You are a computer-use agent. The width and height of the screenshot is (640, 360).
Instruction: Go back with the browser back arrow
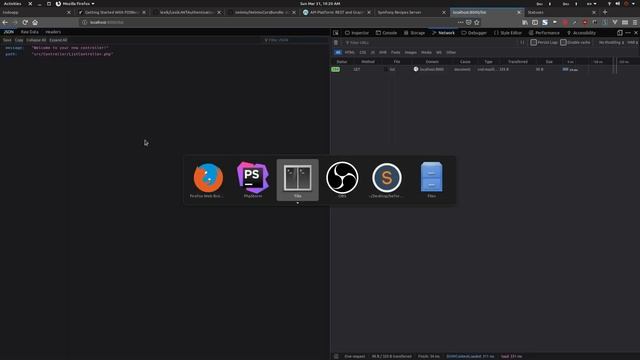click(5, 22)
